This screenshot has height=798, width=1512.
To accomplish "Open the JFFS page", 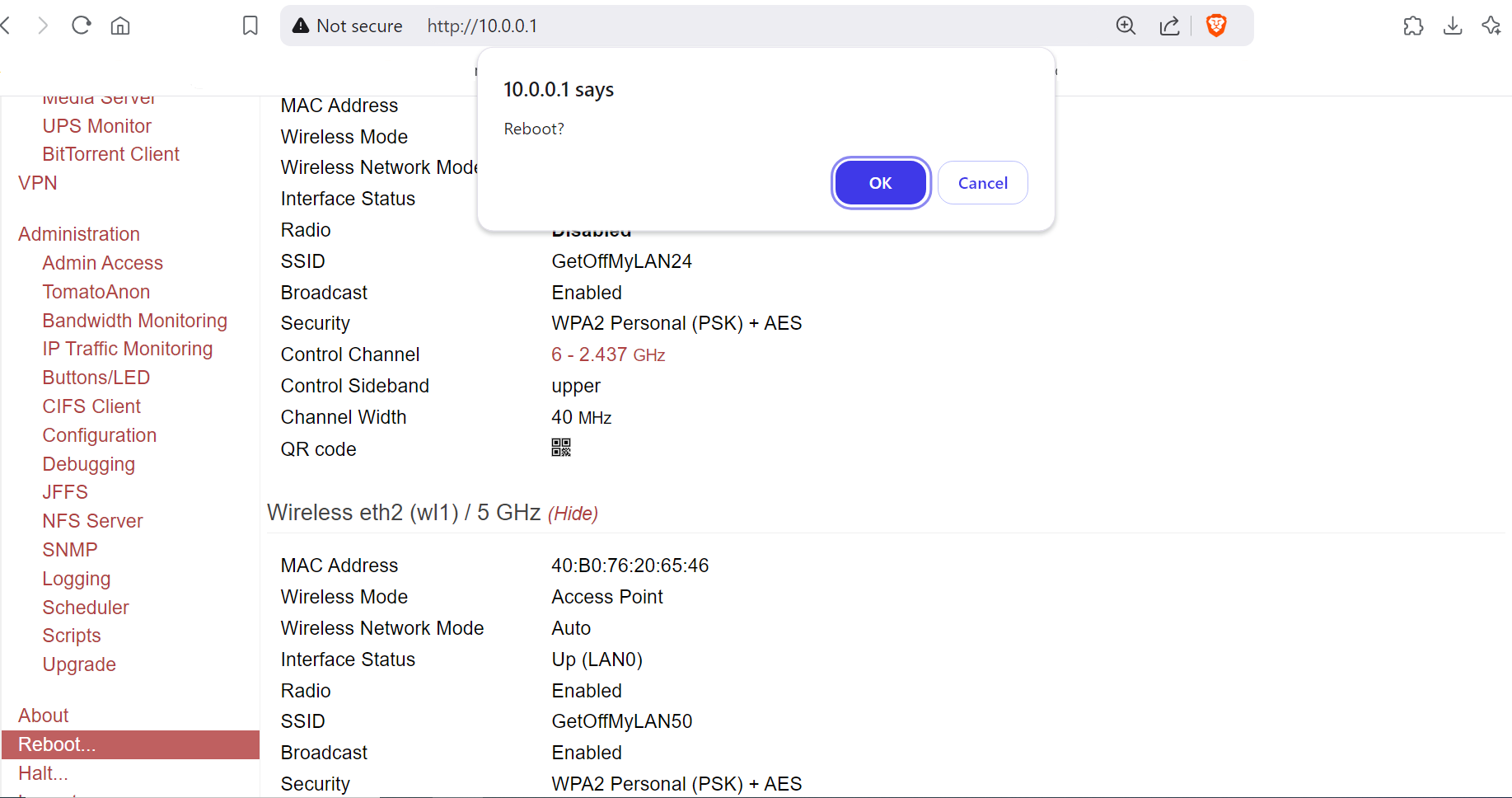I will click(65, 492).
